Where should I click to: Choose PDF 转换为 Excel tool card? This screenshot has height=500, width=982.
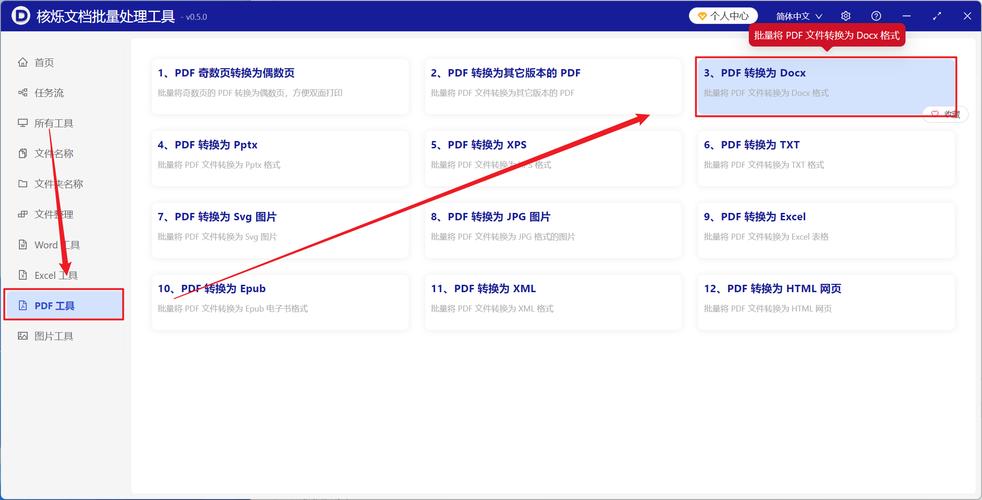(825, 227)
